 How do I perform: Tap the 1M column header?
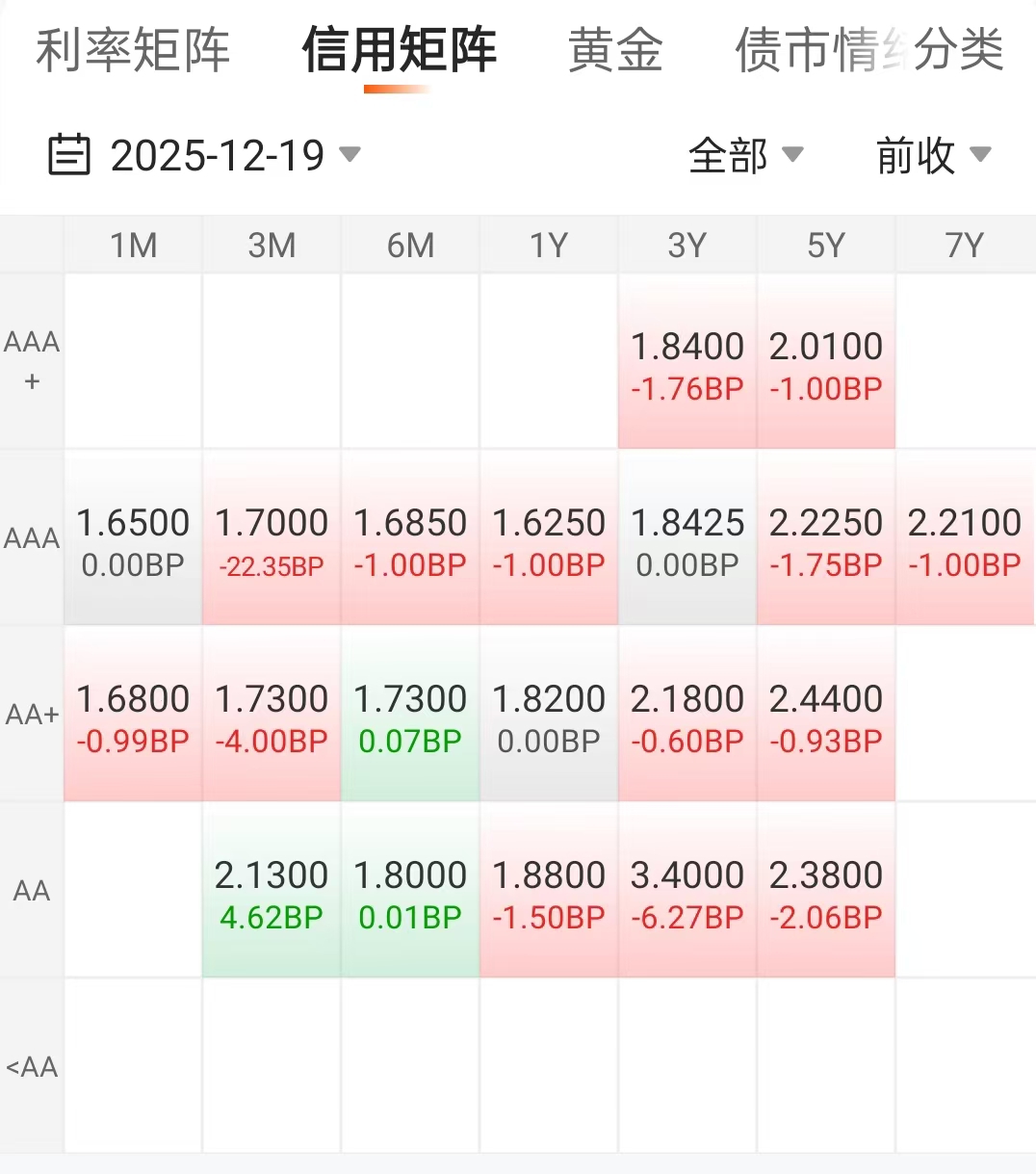[x=133, y=246]
